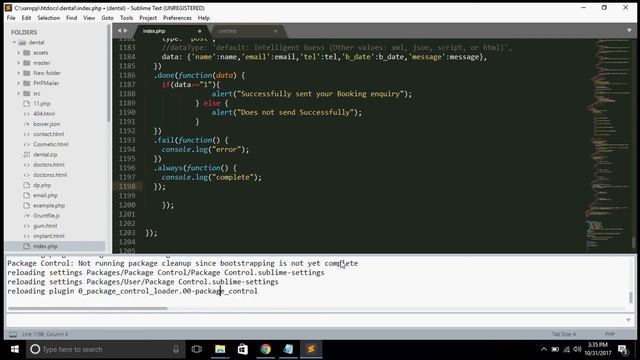Click the unsaved dot on index.php tab
Screen dimensions: 640x360
click(x=200, y=31)
